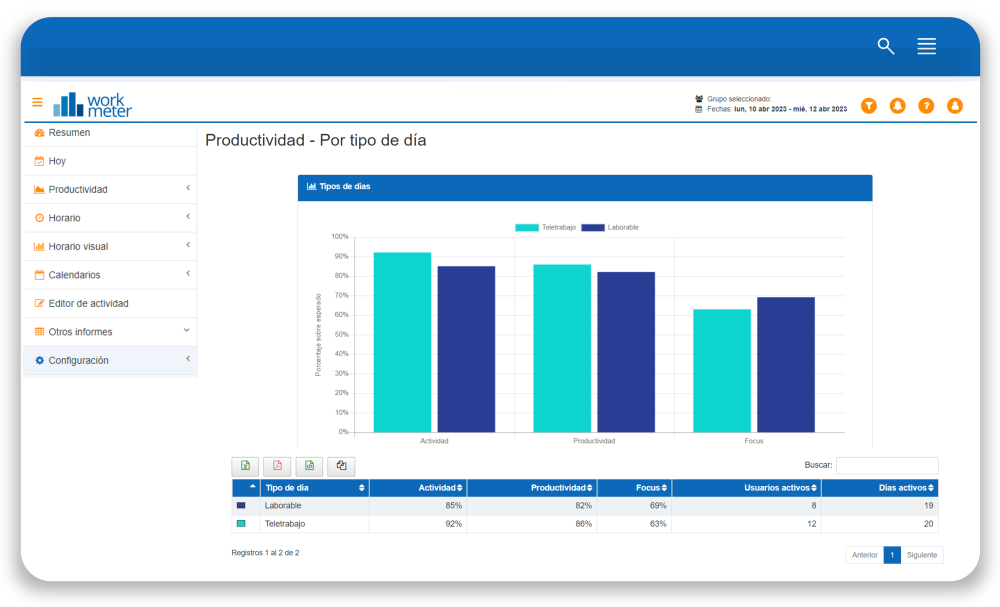Toggle Teletrabajo series in chart legend
The height and width of the screenshot is (607, 1000).
click(x=541, y=227)
